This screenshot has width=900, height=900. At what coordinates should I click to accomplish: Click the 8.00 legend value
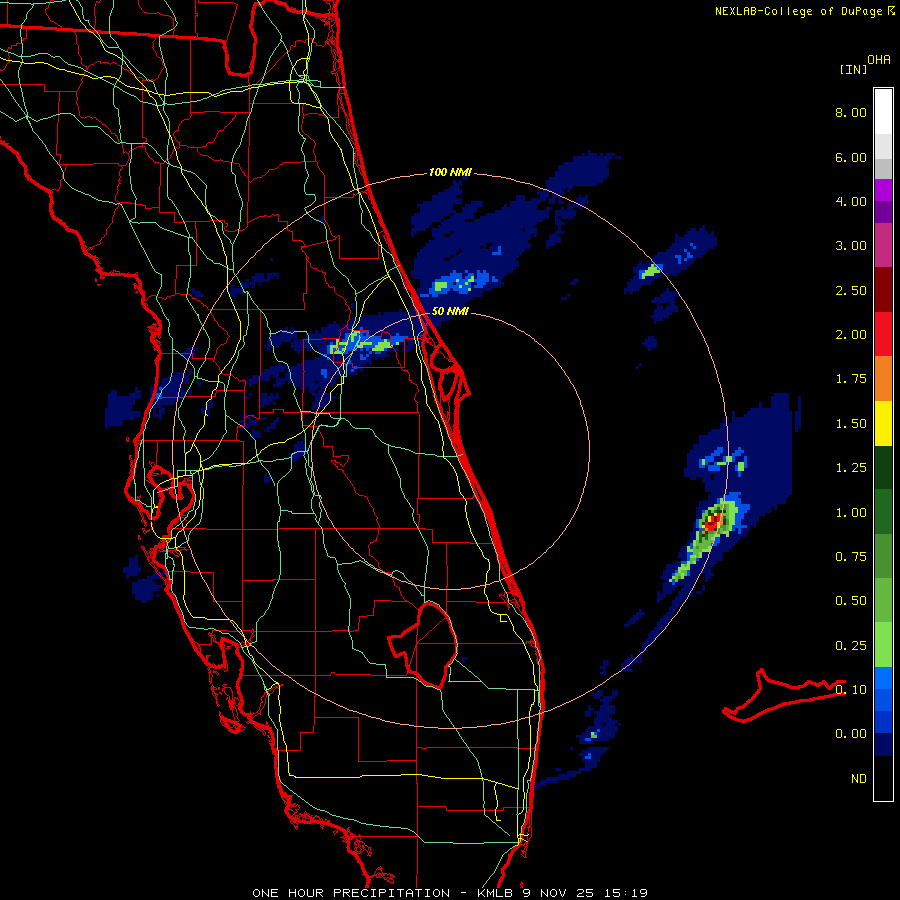[851, 112]
